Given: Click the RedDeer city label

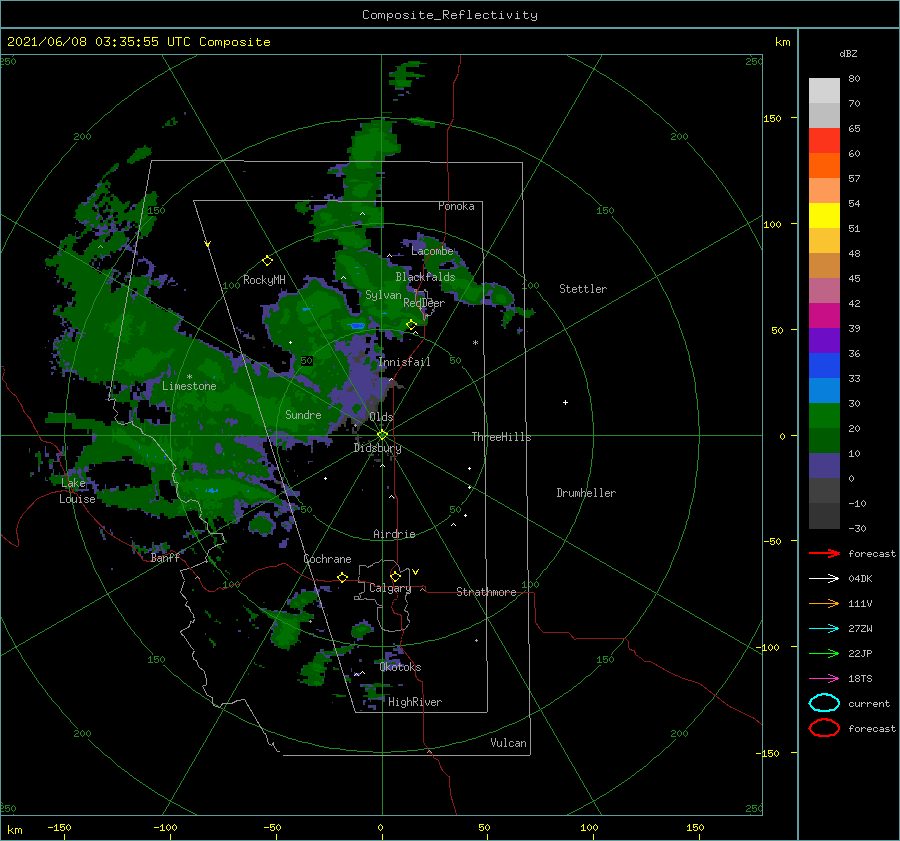Looking at the screenshot, I should (424, 303).
